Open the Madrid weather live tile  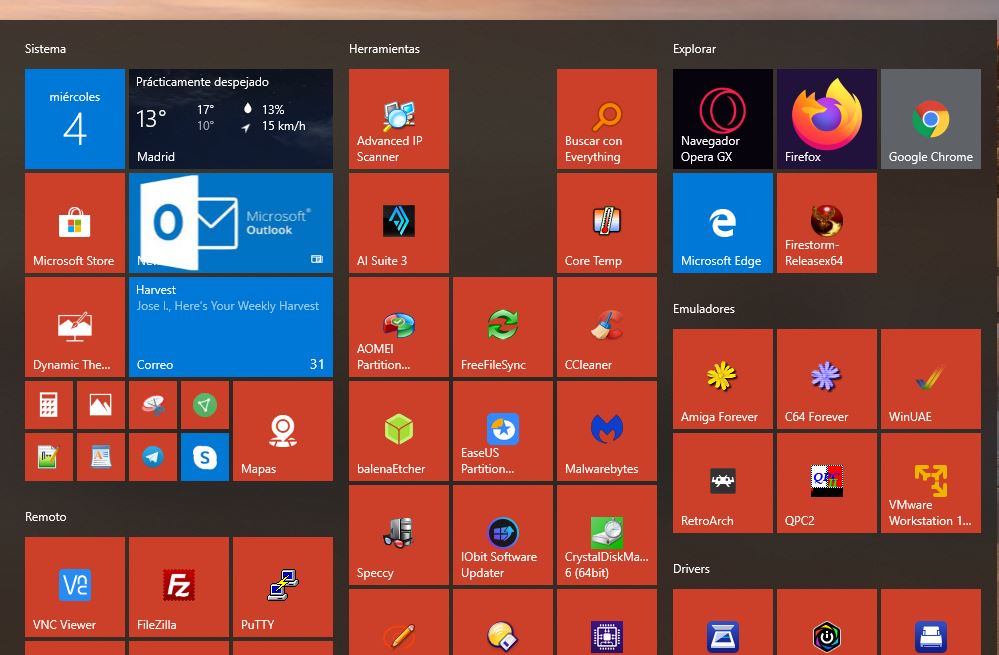(231, 119)
